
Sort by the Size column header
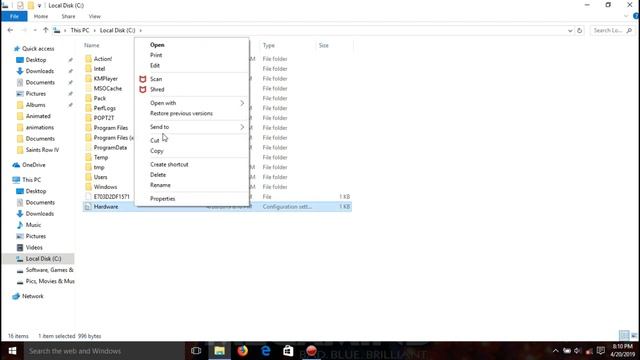324,45
